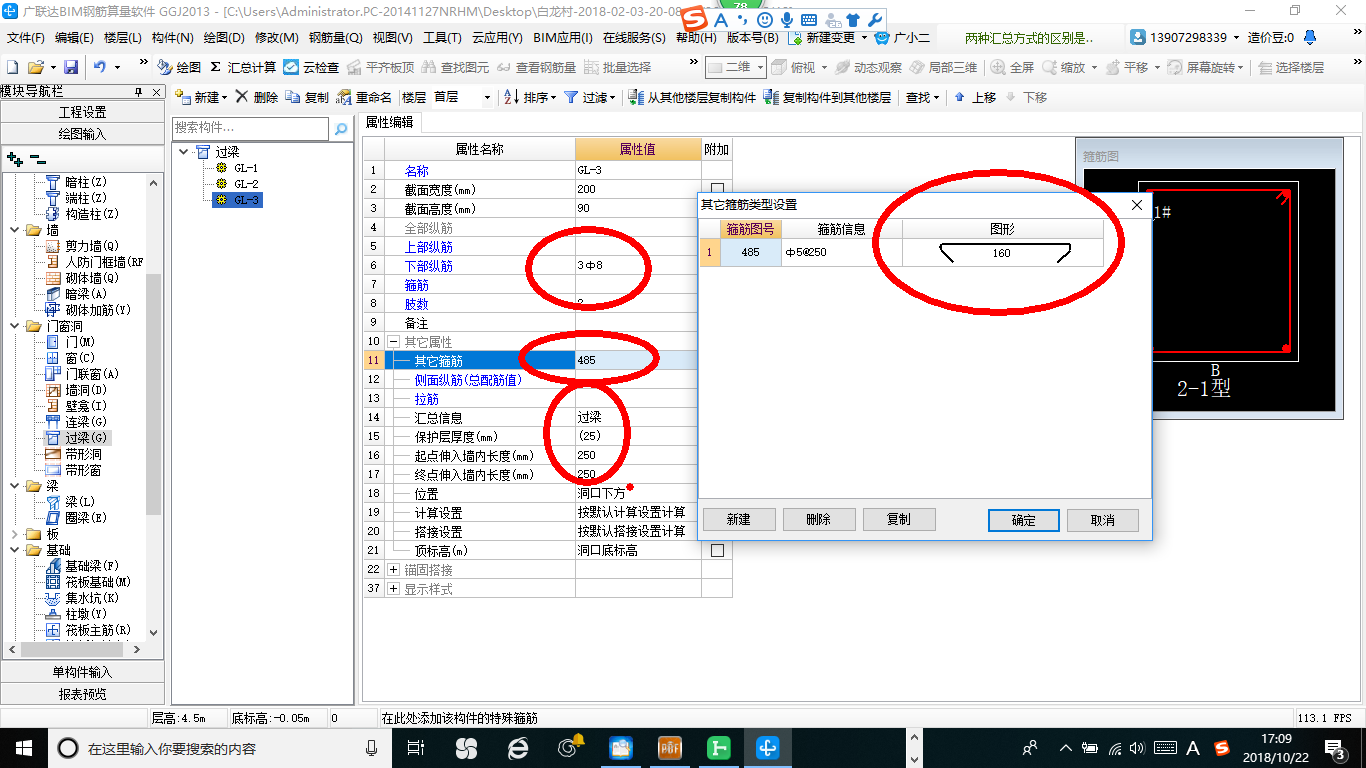Open Windows Start menu
This screenshot has height=768, width=1366.
point(22,747)
